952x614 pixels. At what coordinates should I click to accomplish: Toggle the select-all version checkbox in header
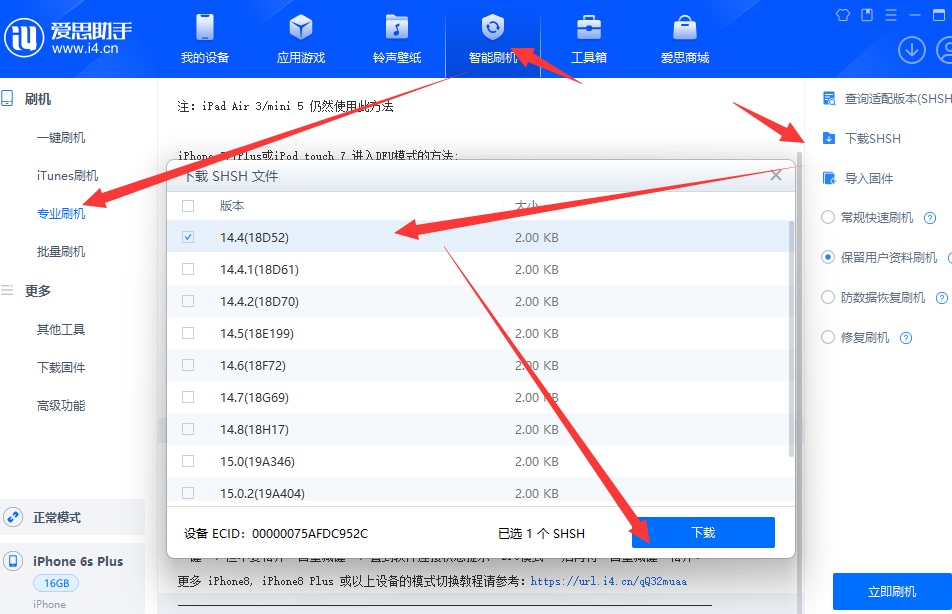(x=188, y=206)
